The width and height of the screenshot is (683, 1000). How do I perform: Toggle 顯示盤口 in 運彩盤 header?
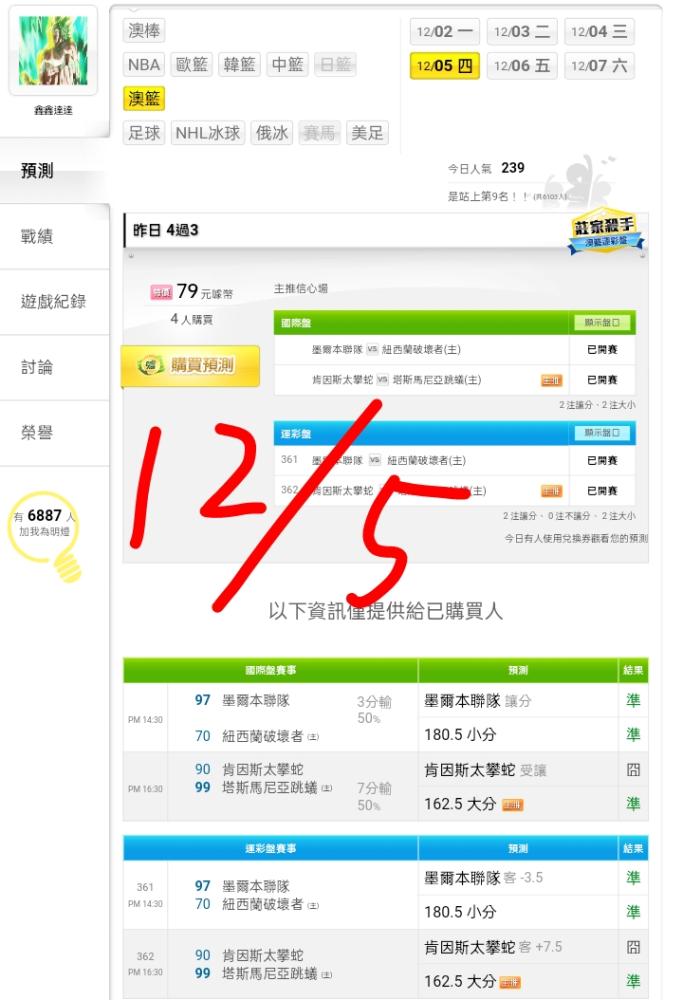pyautogui.click(x=601, y=433)
